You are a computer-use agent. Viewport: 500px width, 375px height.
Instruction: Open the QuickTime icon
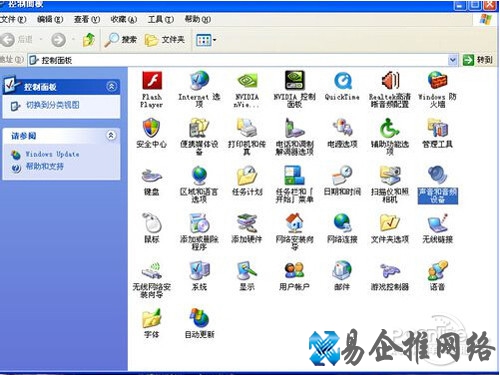point(342,86)
